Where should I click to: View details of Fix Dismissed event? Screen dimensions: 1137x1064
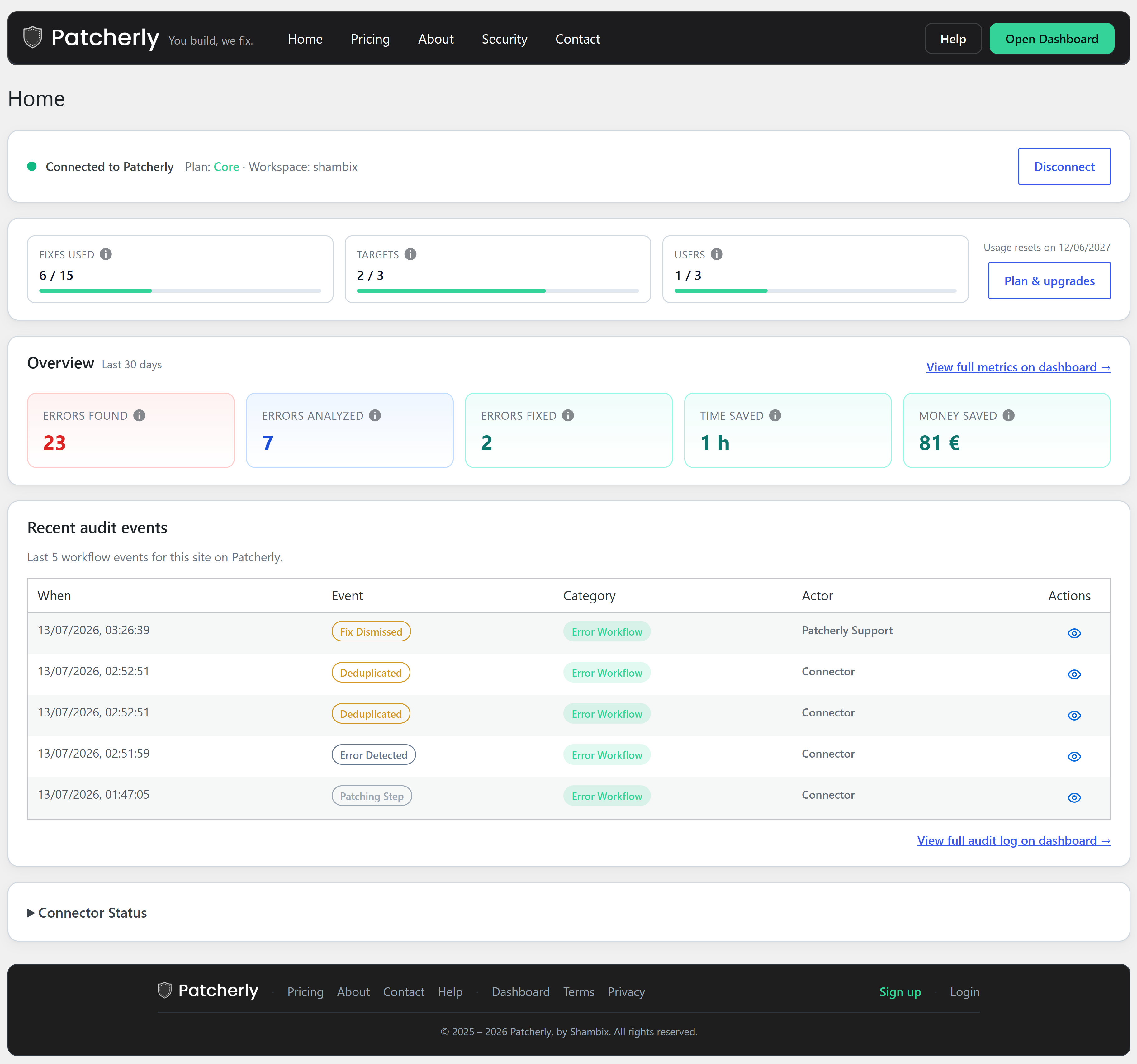tap(1074, 633)
